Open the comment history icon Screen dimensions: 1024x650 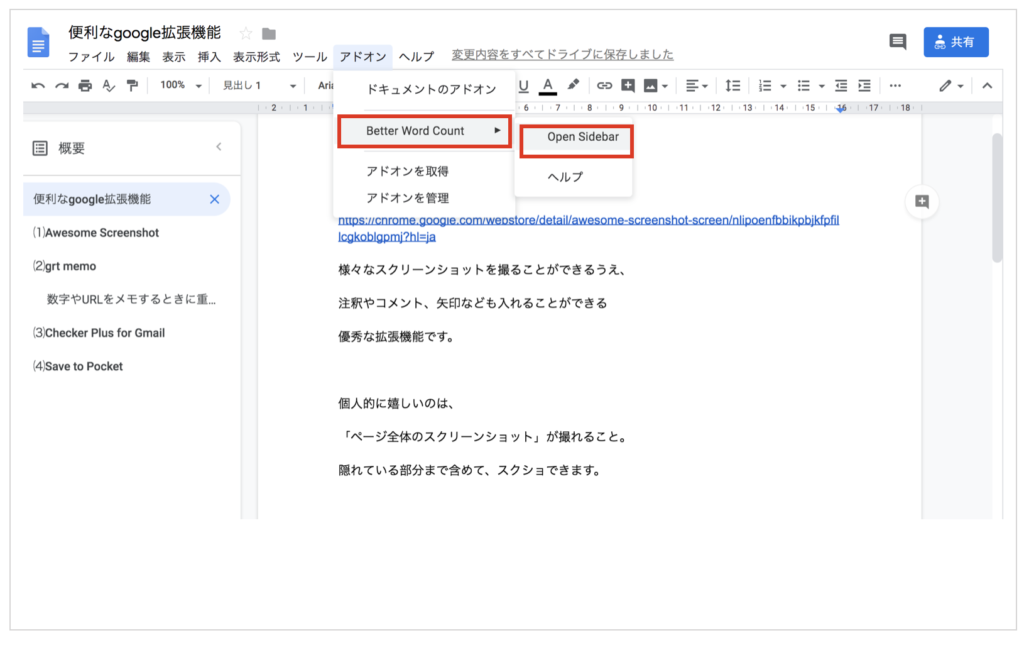tap(898, 42)
